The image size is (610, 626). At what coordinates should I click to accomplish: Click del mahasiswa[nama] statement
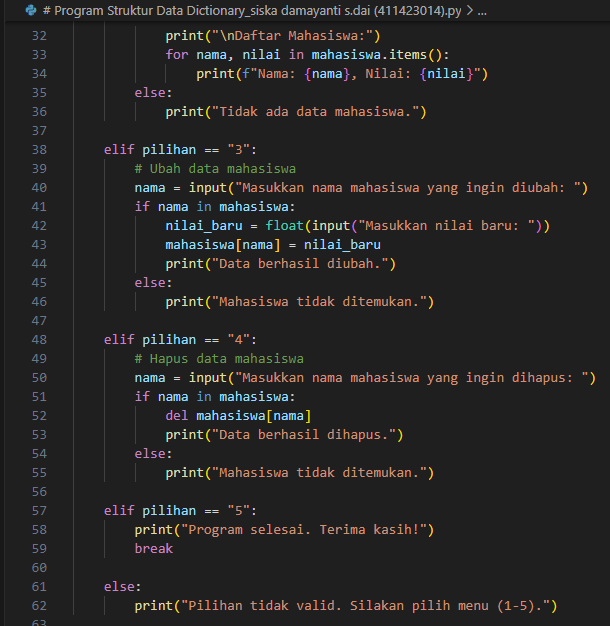pos(238,416)
